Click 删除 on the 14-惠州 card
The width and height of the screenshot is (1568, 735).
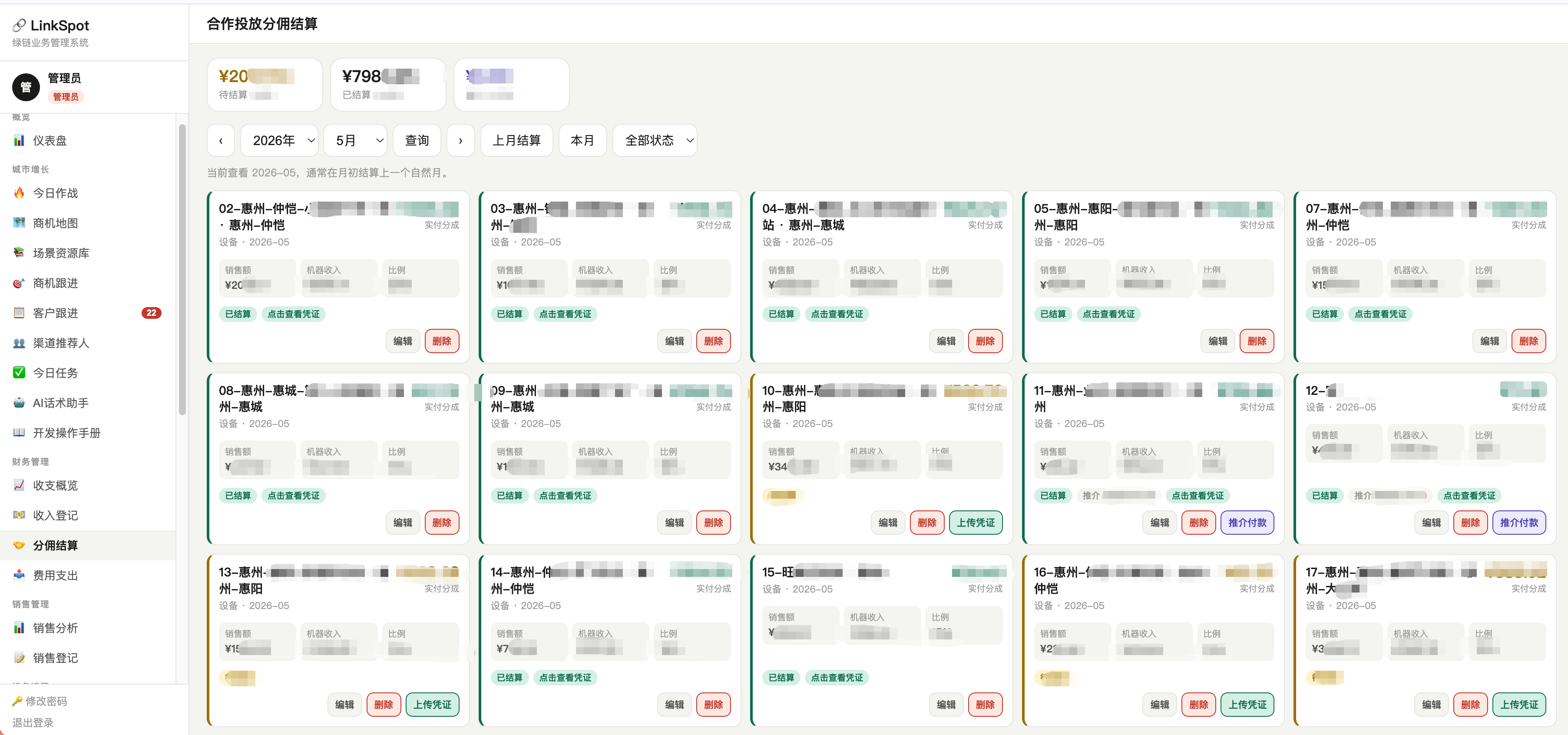click(713, 705)
